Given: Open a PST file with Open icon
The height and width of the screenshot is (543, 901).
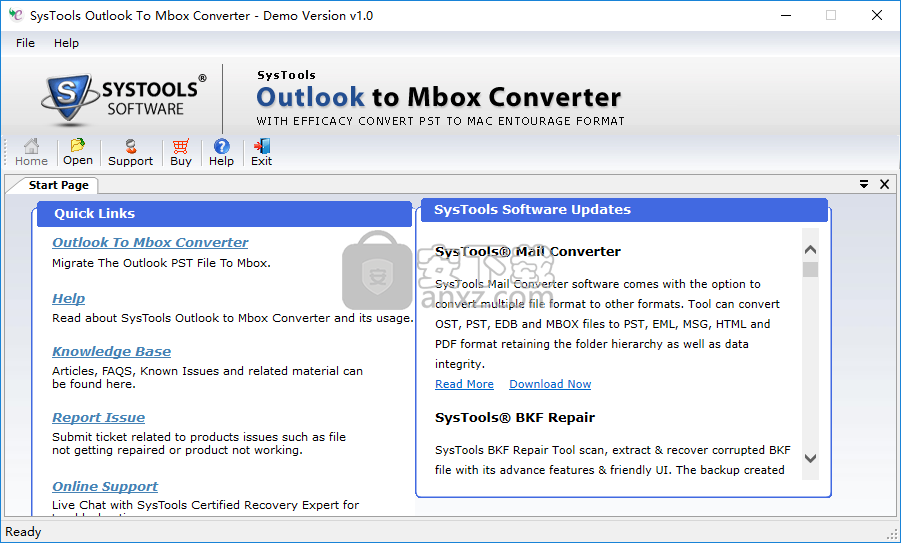Looking at the screenshot, I should (x=78, y=152).
